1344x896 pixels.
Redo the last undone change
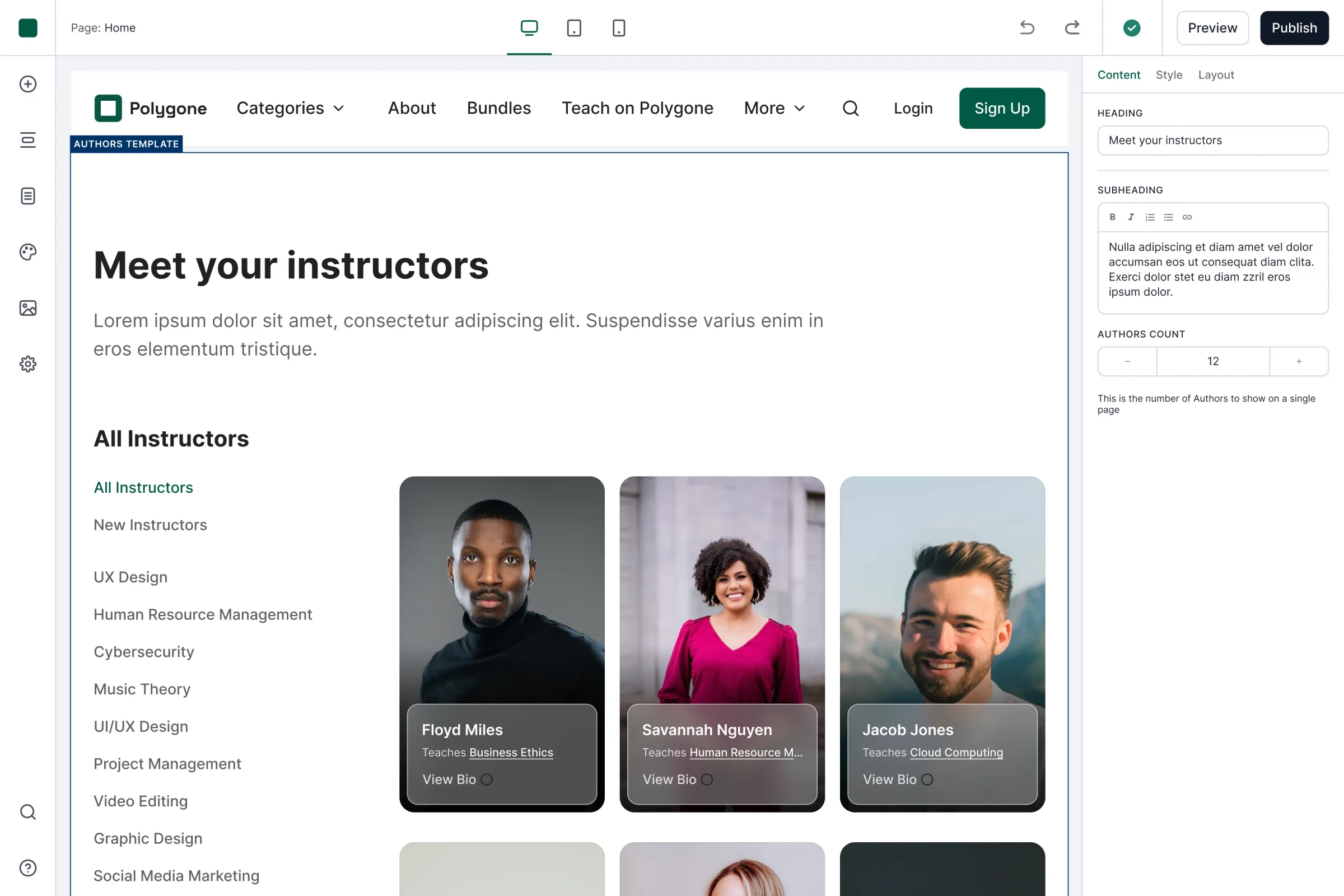pyautogui.click(x=1072, y=27)
